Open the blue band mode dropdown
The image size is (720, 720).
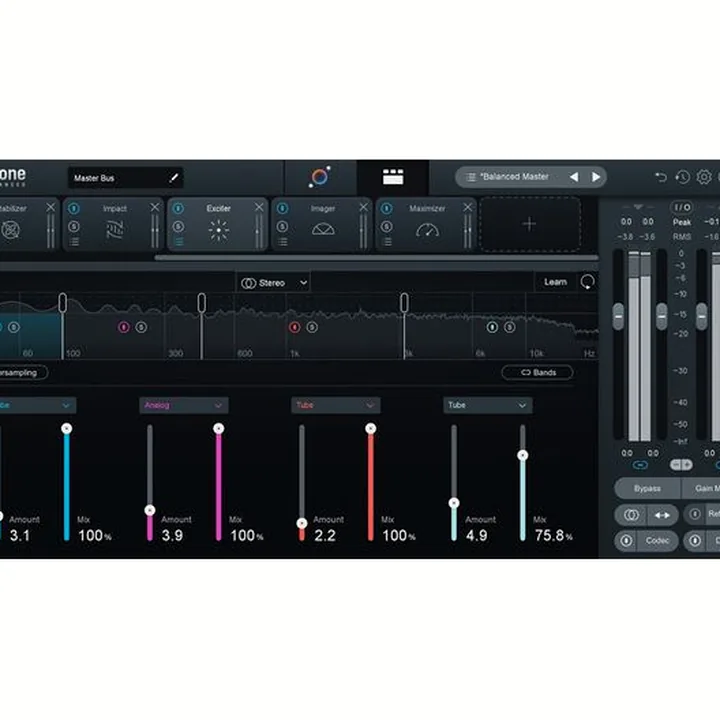tap(38, 405)
